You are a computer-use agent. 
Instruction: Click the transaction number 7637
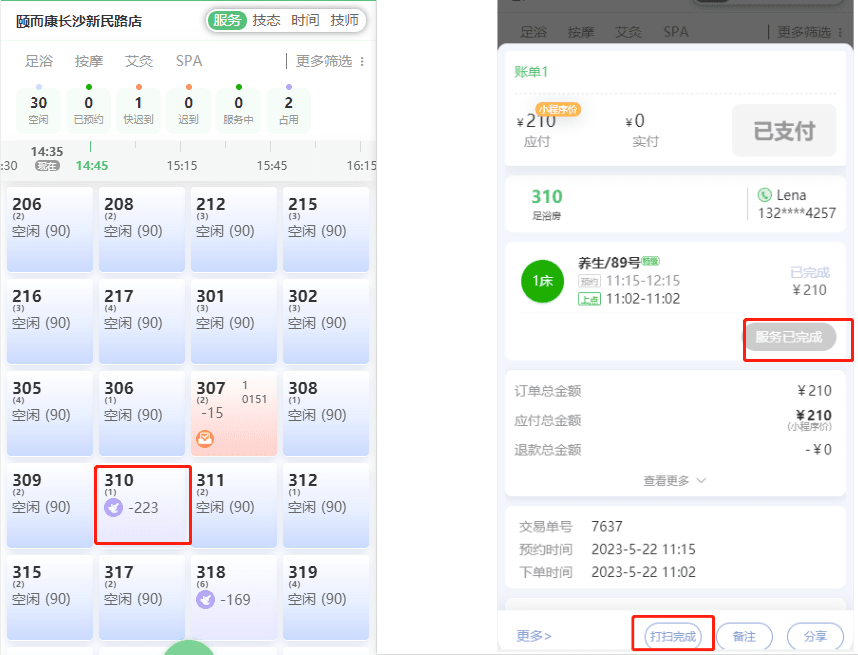click(x=607, y=526)
